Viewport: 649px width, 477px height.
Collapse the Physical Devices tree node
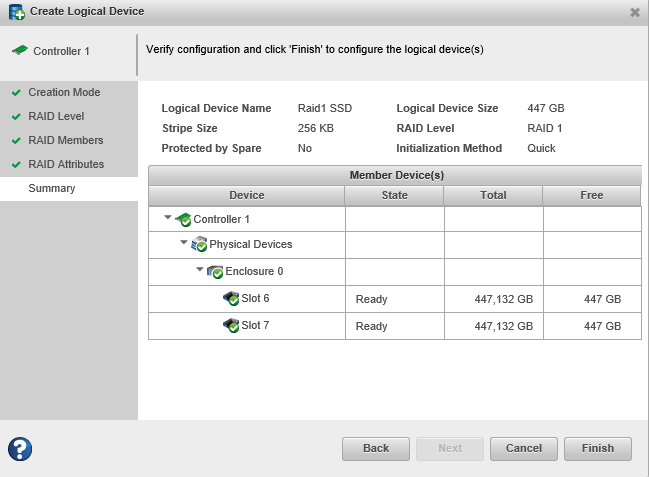click(183, 243)
